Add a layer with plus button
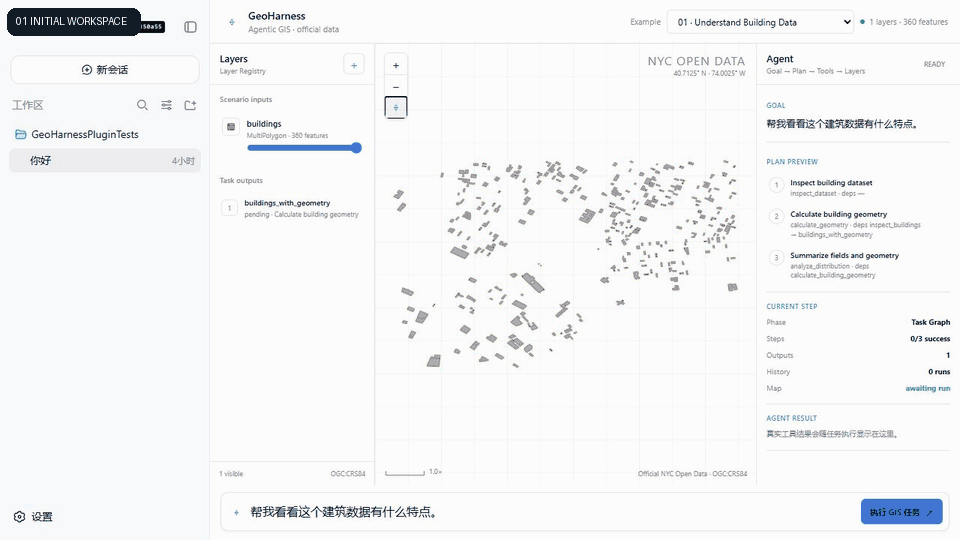Screen dimensions: 960x540 coord(354,65)
